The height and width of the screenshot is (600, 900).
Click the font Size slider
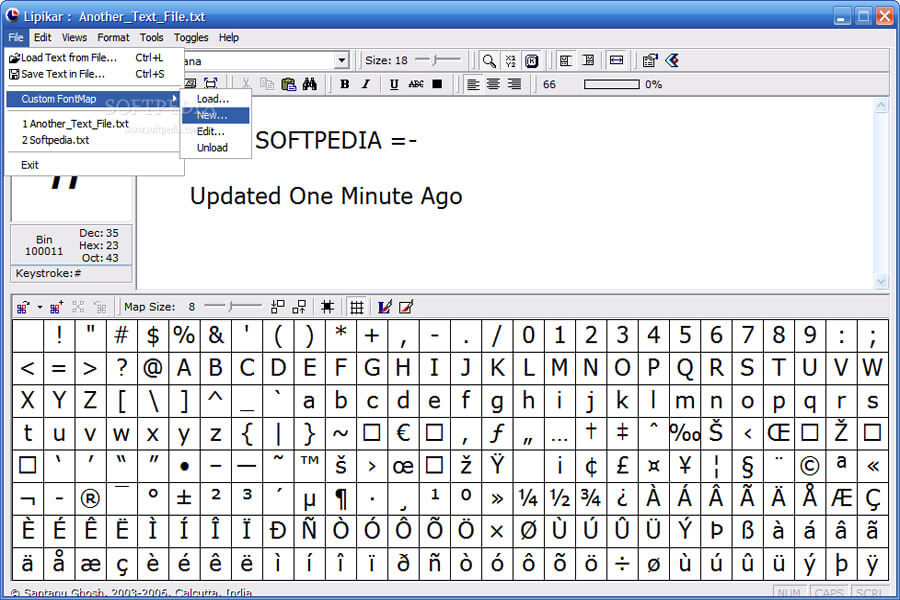click(437, 60)
